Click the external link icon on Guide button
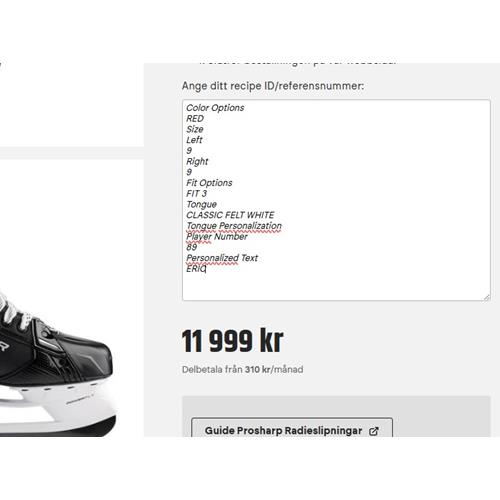This screenshot has height=500, width=500. pos(374,431)
